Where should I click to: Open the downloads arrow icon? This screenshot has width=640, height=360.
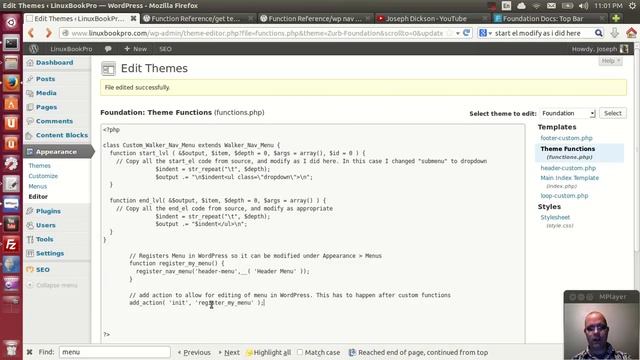(x=614, y=33)
